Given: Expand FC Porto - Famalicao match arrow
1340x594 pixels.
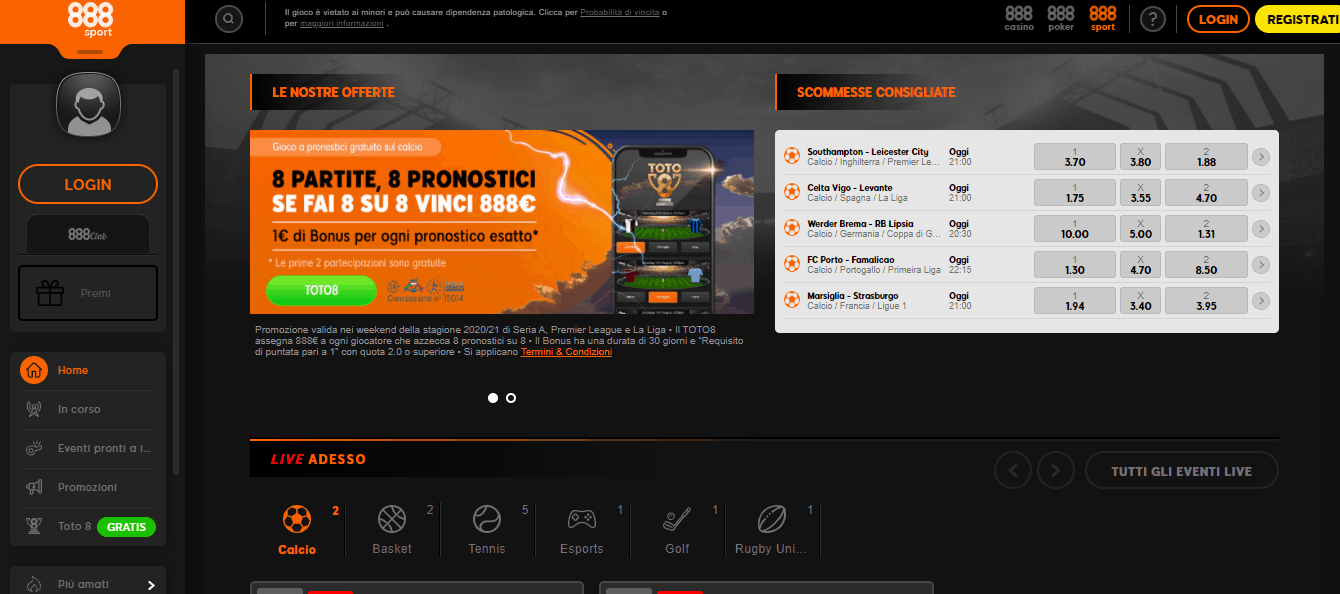Looking at the screenshot, I should [1261, 265].
